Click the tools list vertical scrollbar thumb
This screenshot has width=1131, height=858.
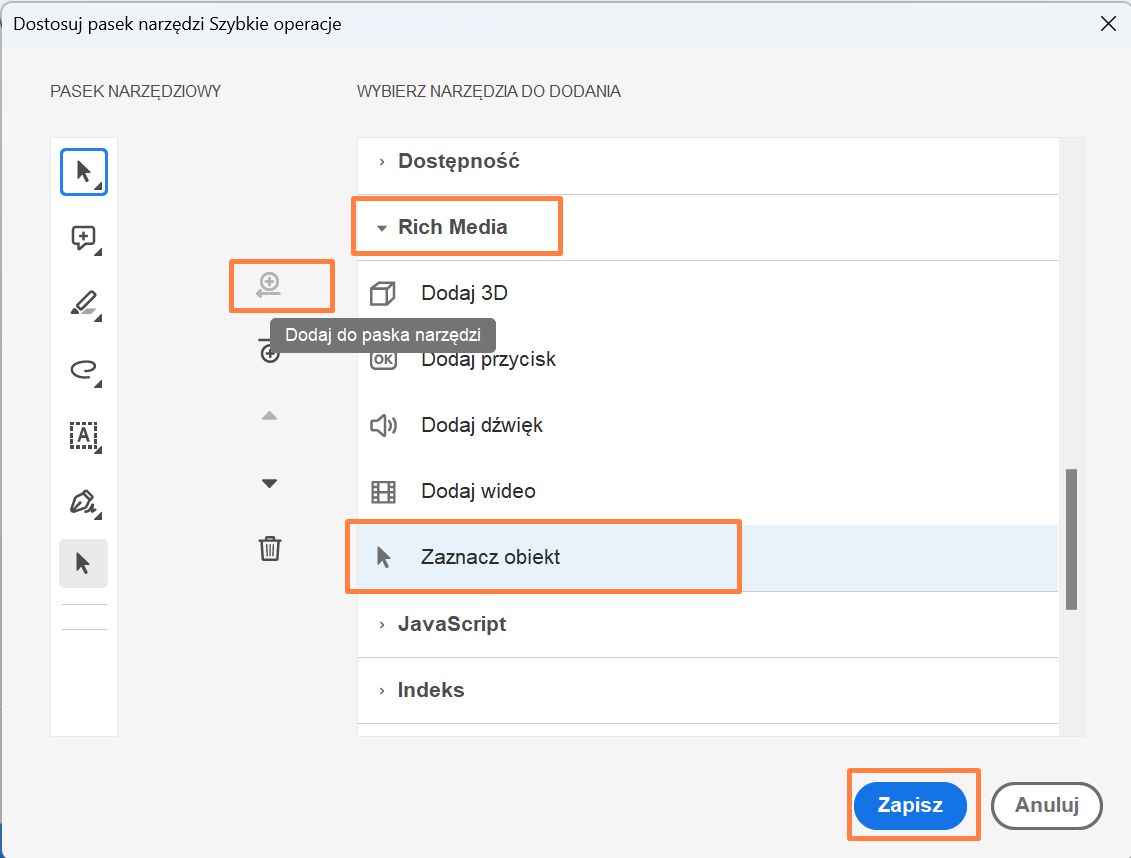click(1071, 538)
